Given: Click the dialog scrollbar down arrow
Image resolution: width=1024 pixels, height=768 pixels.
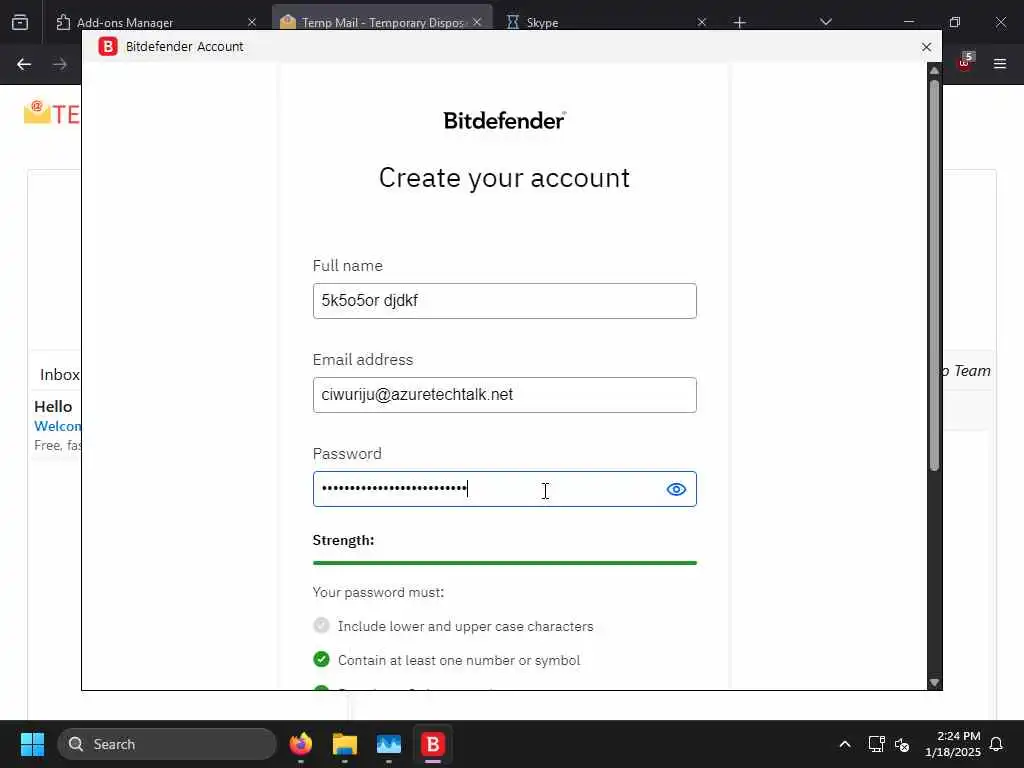Looking at the screenshot, I should (x=935, y=682).
